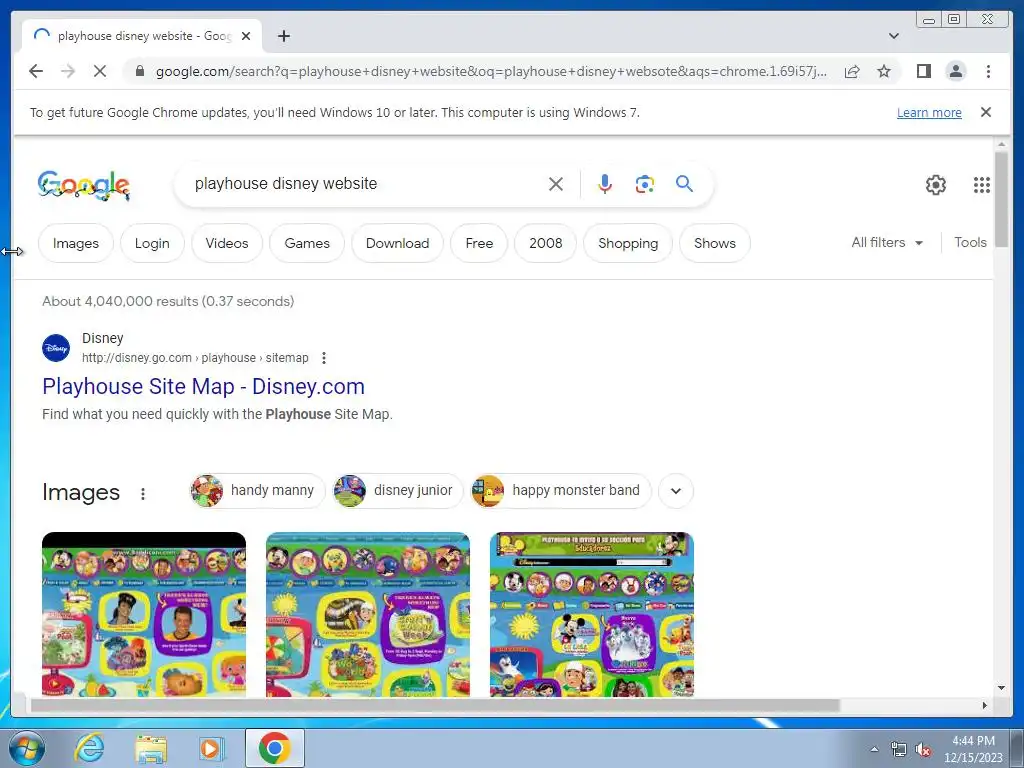The width and height of the screenshot is (1024, 768).
Task: Open the Learn more link
Action: (x=929, y=112)
